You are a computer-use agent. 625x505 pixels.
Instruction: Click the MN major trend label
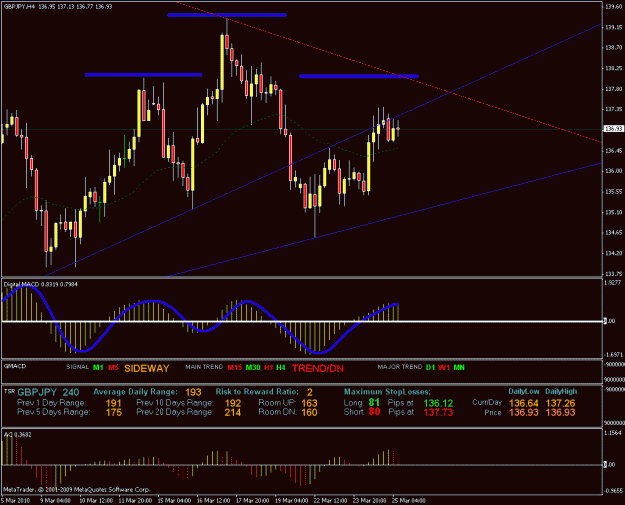point(459,367)
